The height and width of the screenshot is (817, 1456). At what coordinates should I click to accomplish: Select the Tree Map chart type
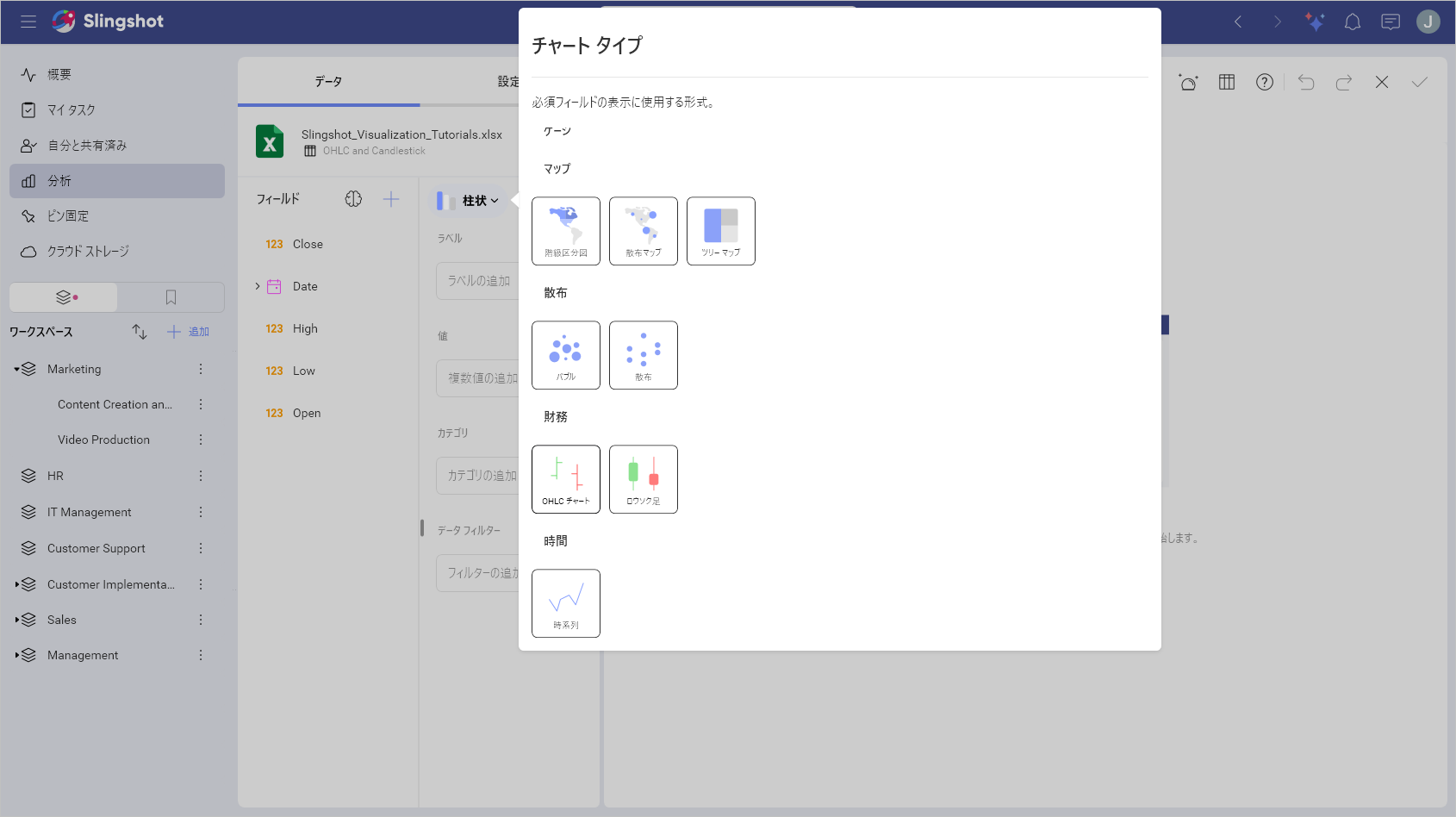(721, 231)
